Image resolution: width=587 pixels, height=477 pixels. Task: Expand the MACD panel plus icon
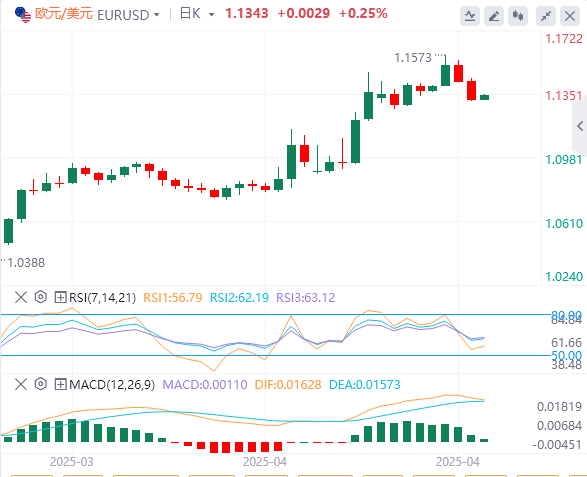[x=60, y=384]
